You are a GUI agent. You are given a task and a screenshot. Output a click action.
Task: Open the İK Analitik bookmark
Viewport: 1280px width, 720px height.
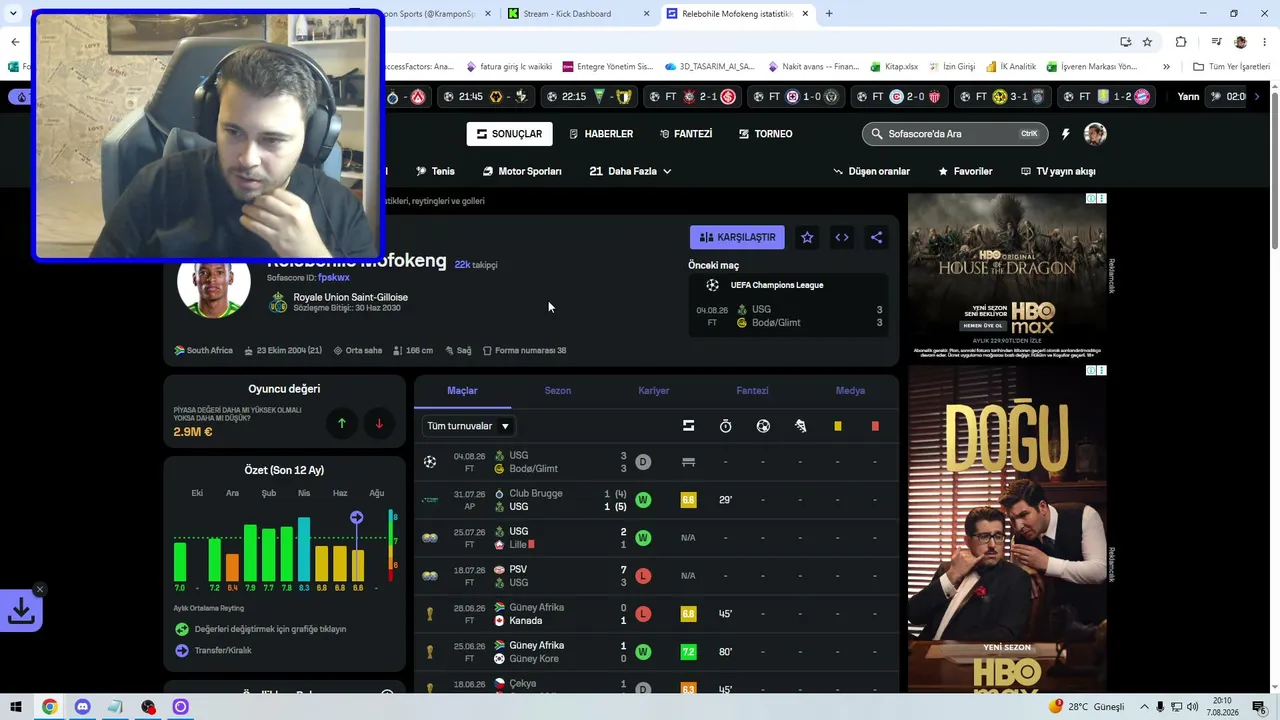click(1011, 67)
